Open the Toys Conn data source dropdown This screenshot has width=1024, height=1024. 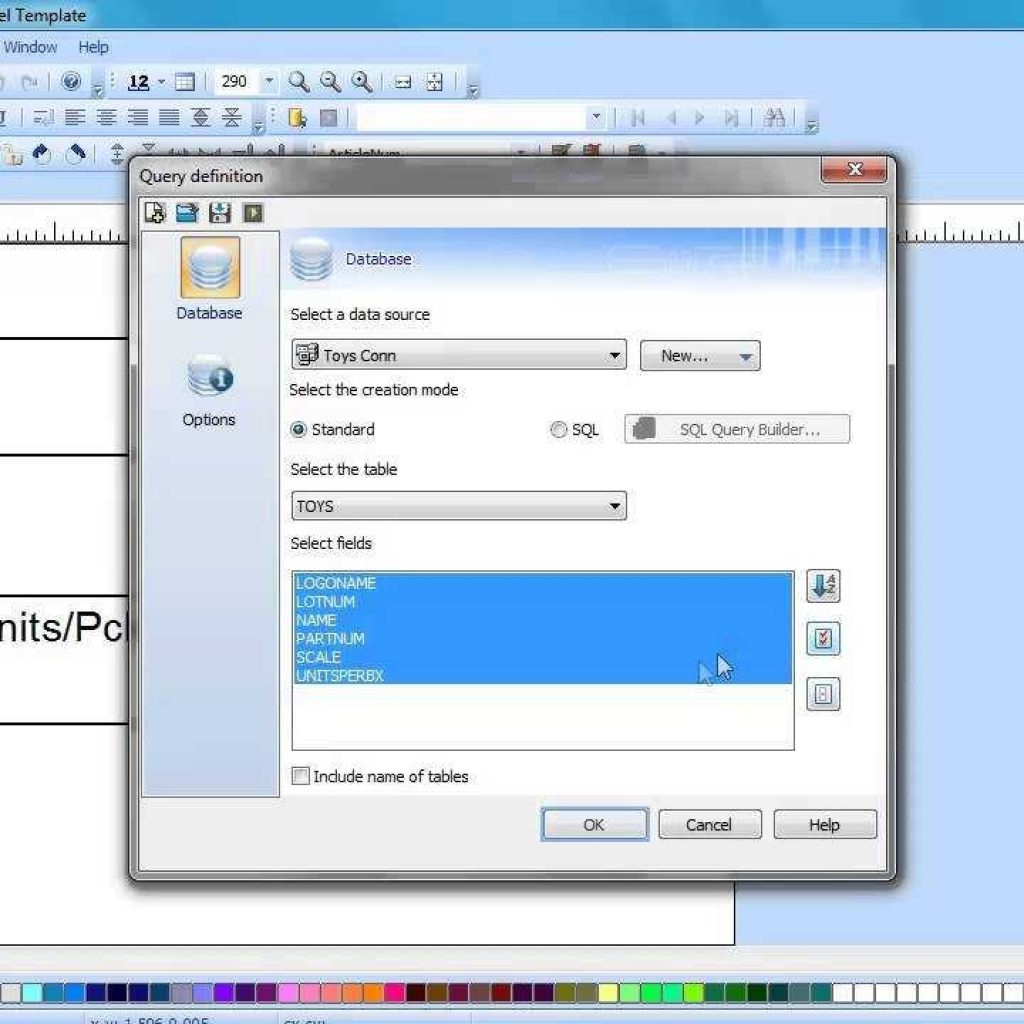coord(614,355)
